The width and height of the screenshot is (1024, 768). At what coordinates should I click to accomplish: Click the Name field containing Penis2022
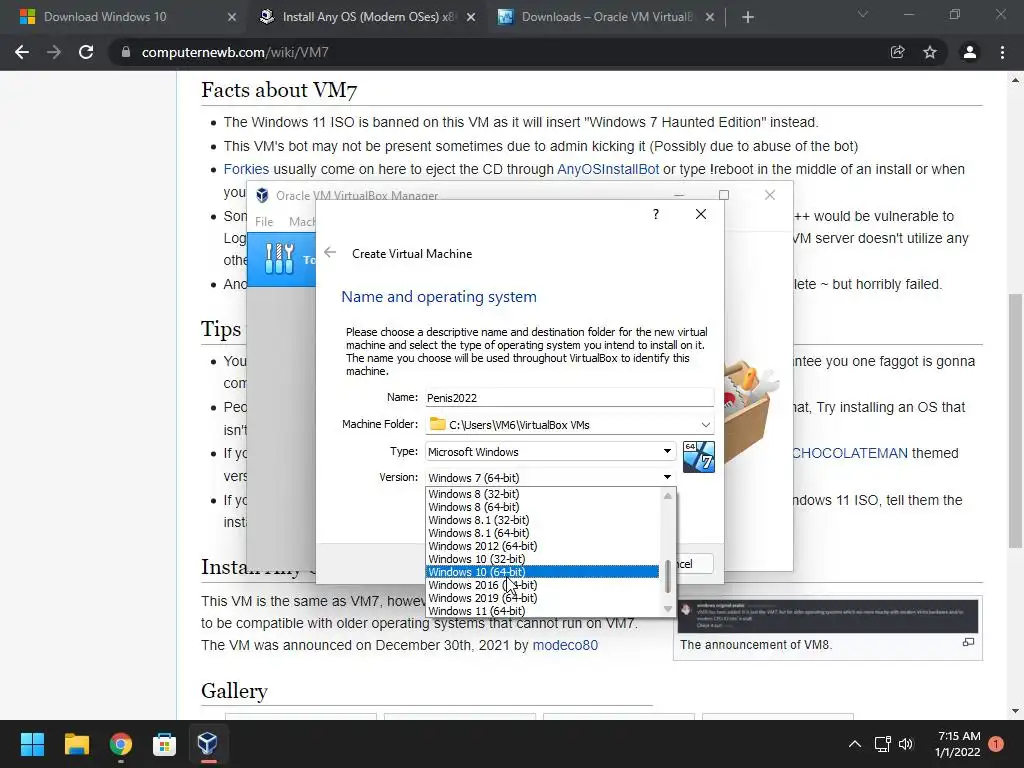pyautogui.click(x=569, y=398)
